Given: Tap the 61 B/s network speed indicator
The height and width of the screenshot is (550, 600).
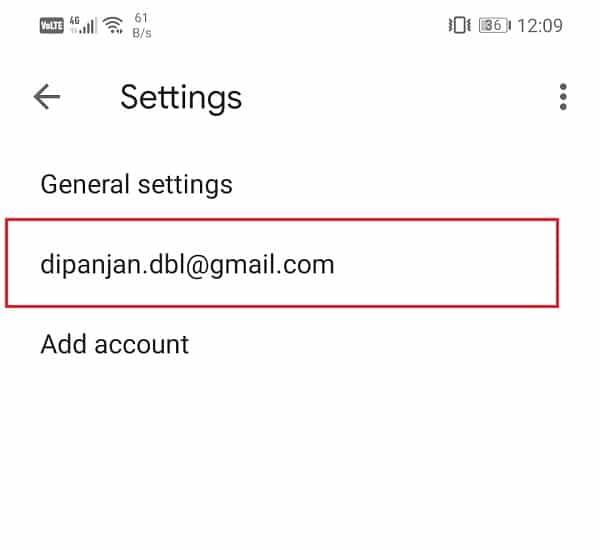Looking at the screenshot, I should pos(142,26).
